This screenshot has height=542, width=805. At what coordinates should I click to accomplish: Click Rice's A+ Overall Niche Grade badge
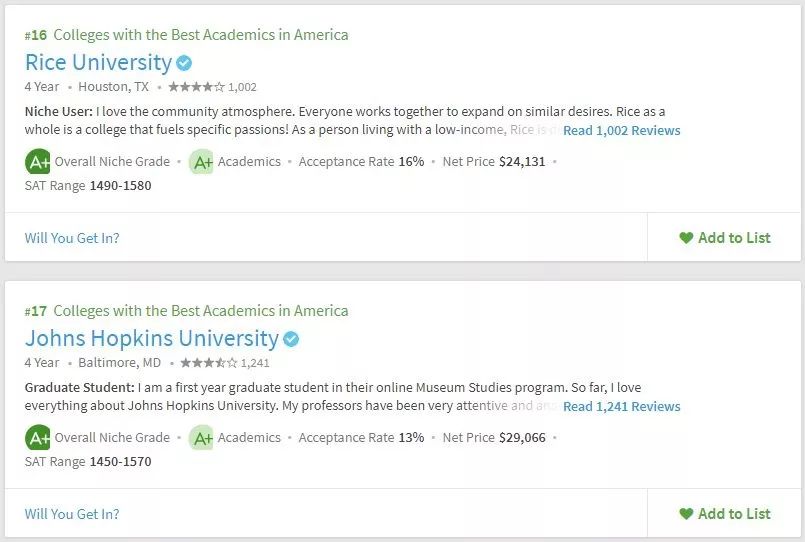pos(38,161)
